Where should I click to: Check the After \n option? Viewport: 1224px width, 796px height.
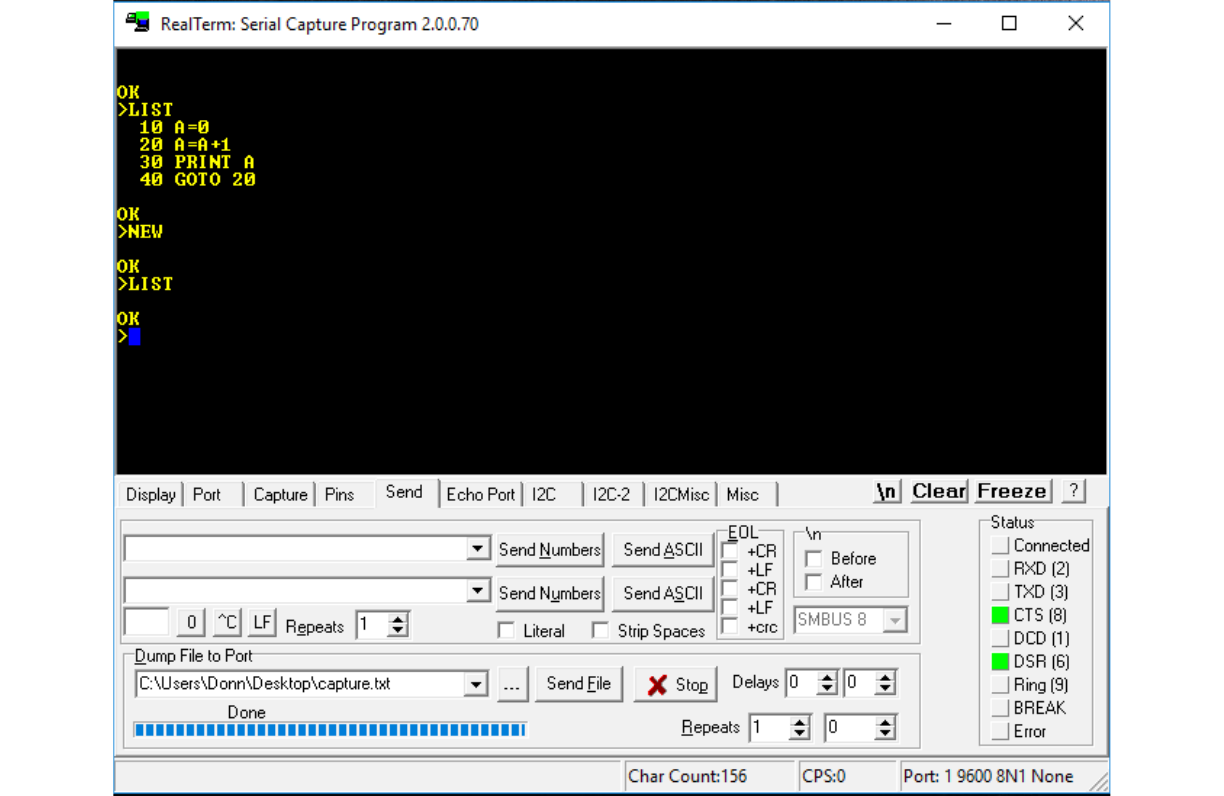coord(813,582)
